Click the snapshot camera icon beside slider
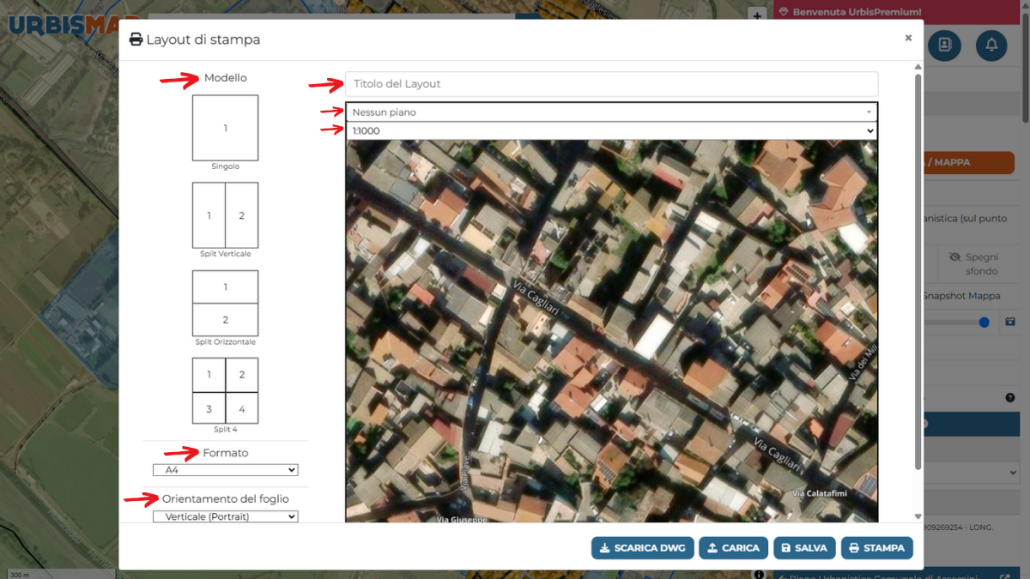Screen dimensions: 1030x579 (x=1010, y=322)
